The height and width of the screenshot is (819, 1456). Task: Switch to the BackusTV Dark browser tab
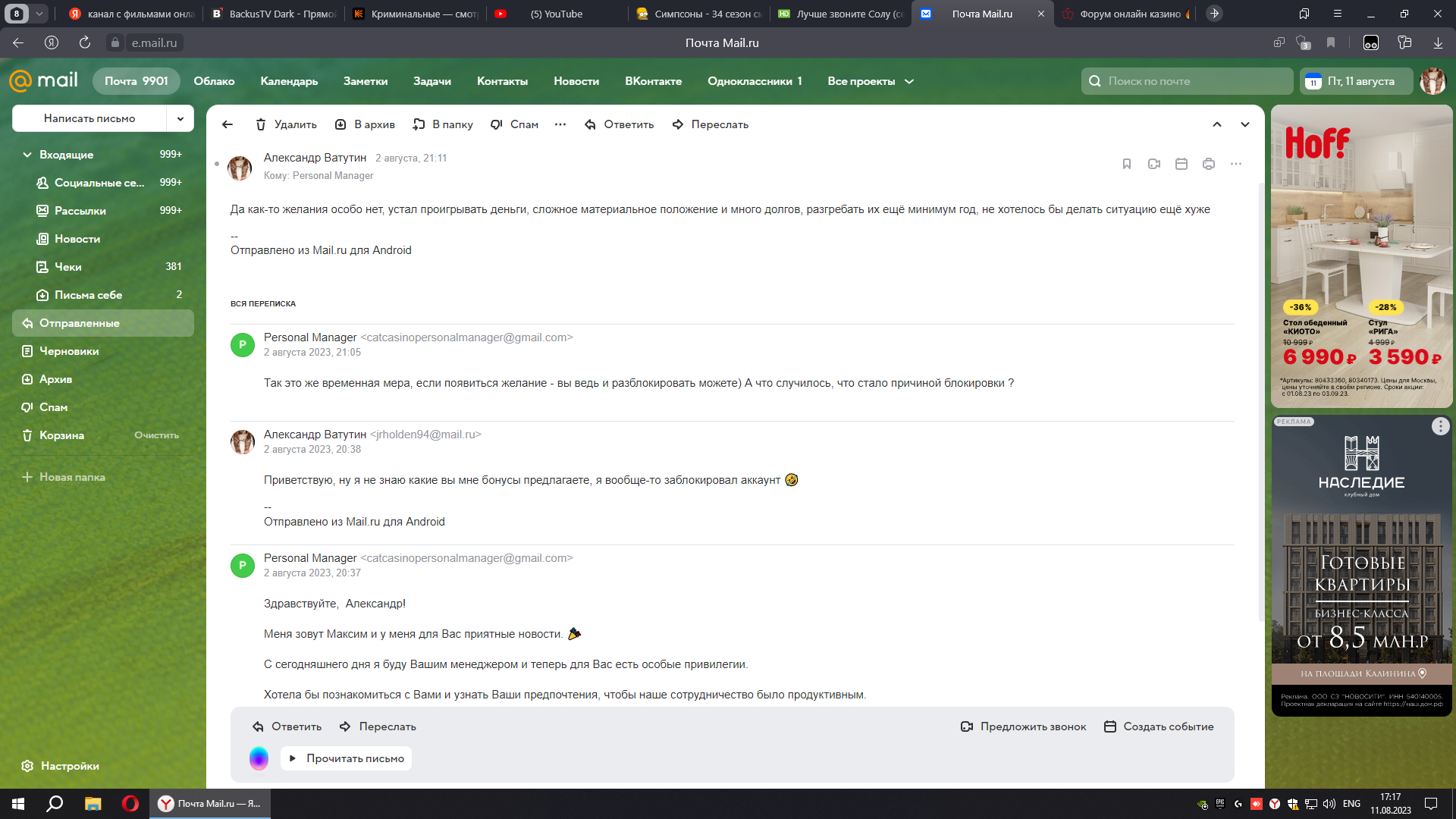coord(274,14)
